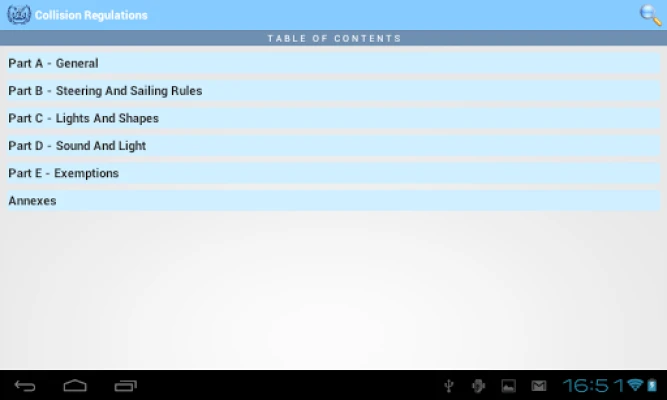Open the Gmail notification icon
Screen dimensions: 667x400
point(538,385)
